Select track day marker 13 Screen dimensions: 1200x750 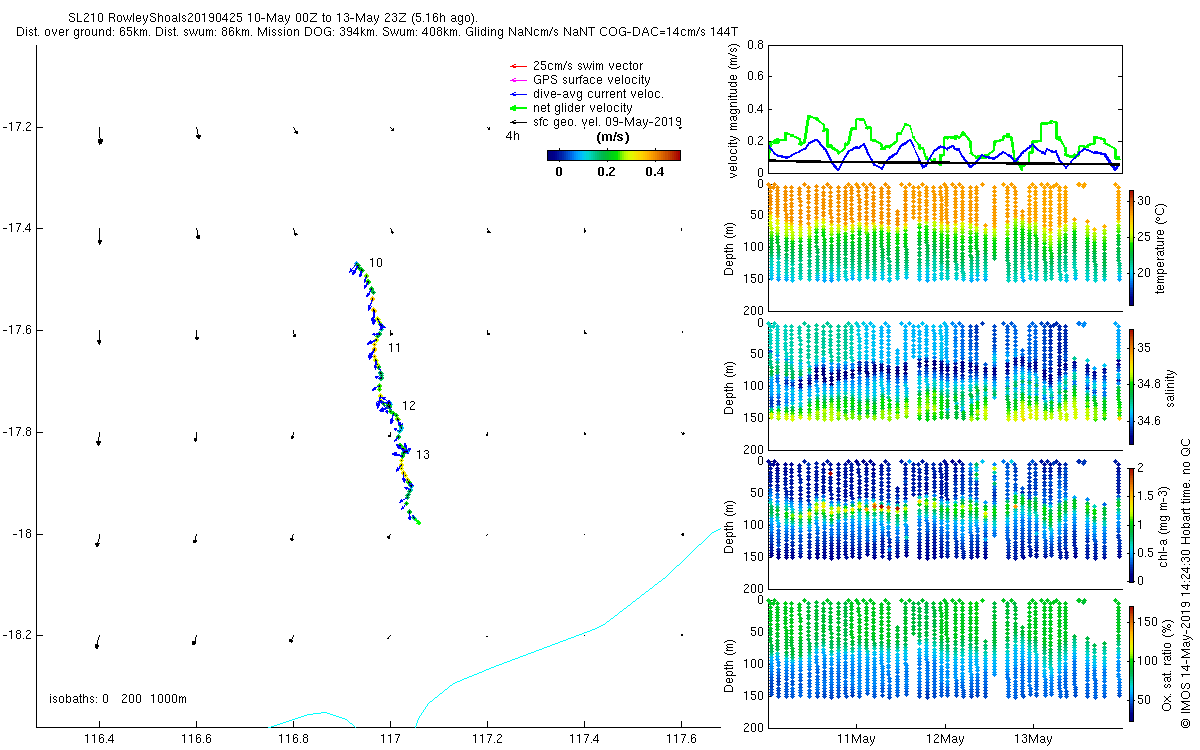coord(423,455)
